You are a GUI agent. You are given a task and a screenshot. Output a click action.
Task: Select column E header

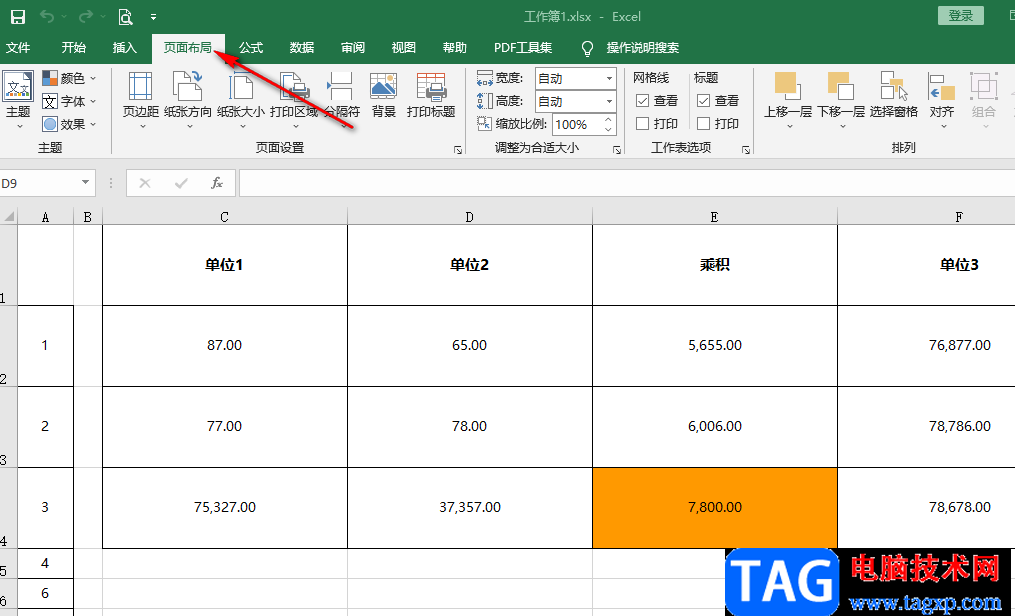tap(715, 217)
